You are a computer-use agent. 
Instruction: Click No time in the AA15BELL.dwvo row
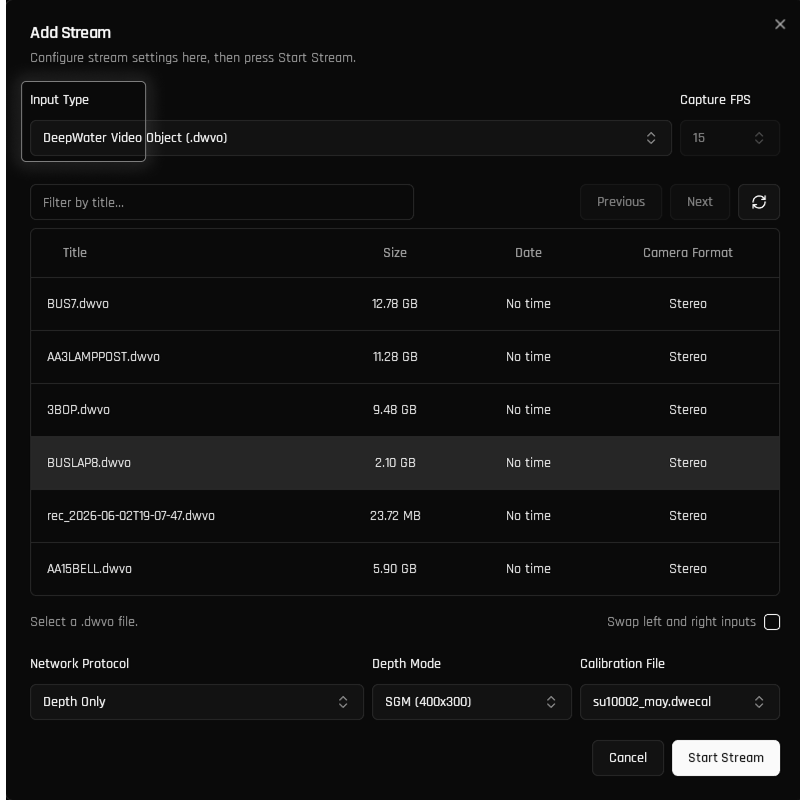tap(528, 569)
